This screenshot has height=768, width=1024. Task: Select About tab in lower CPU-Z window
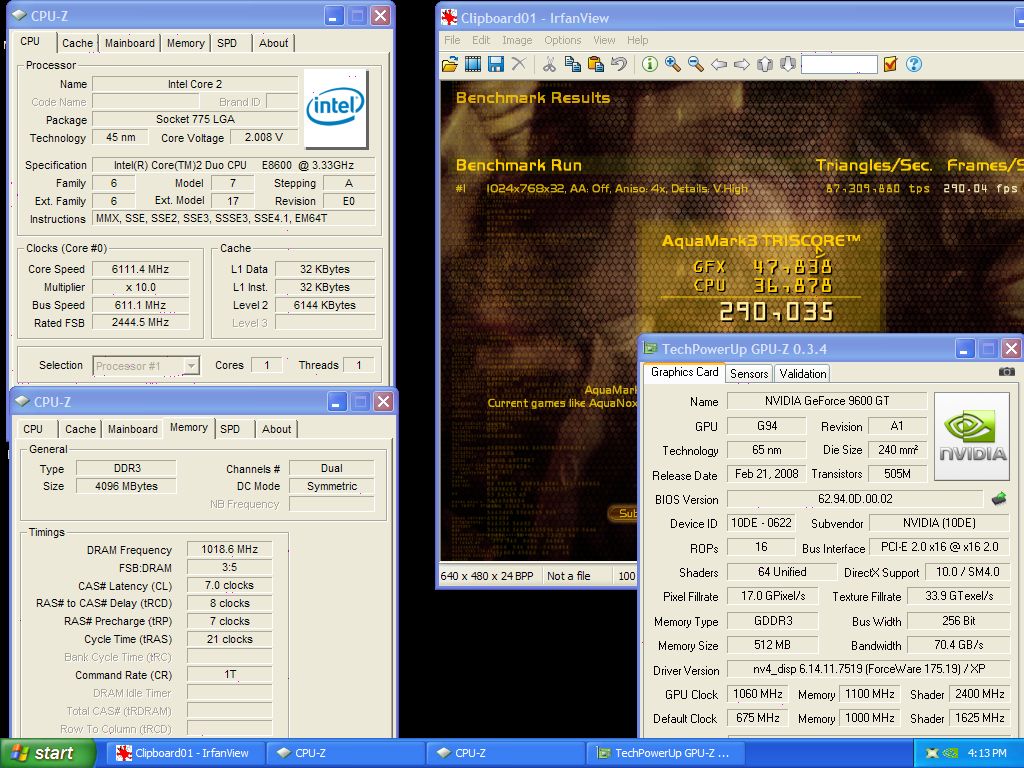pos(276,429)
